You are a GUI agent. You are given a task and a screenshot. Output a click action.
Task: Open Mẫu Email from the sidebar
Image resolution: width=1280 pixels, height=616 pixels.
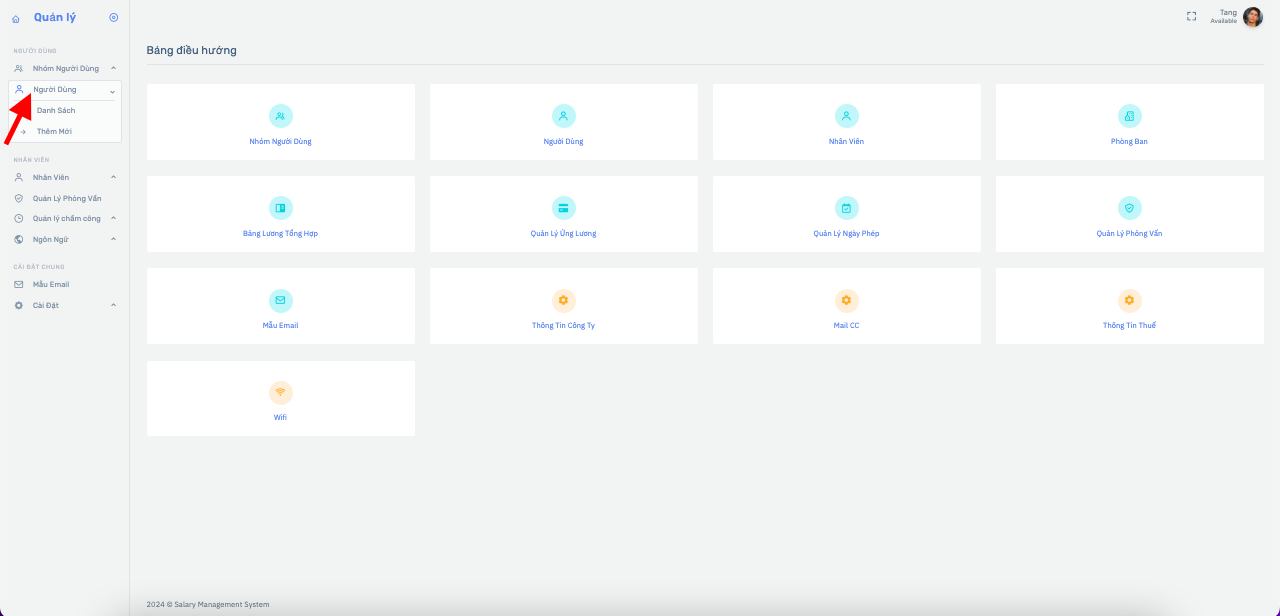(50, 285)
